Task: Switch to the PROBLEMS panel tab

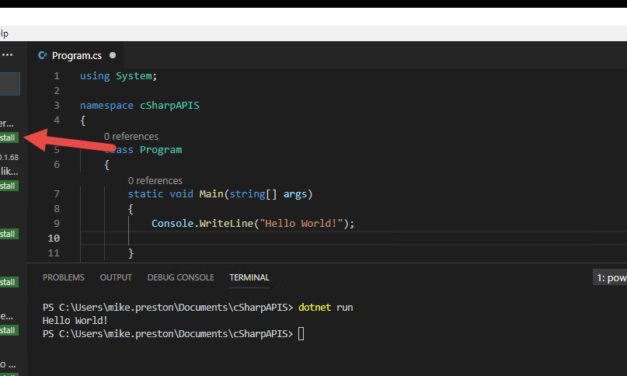Action: coord(63,278)
